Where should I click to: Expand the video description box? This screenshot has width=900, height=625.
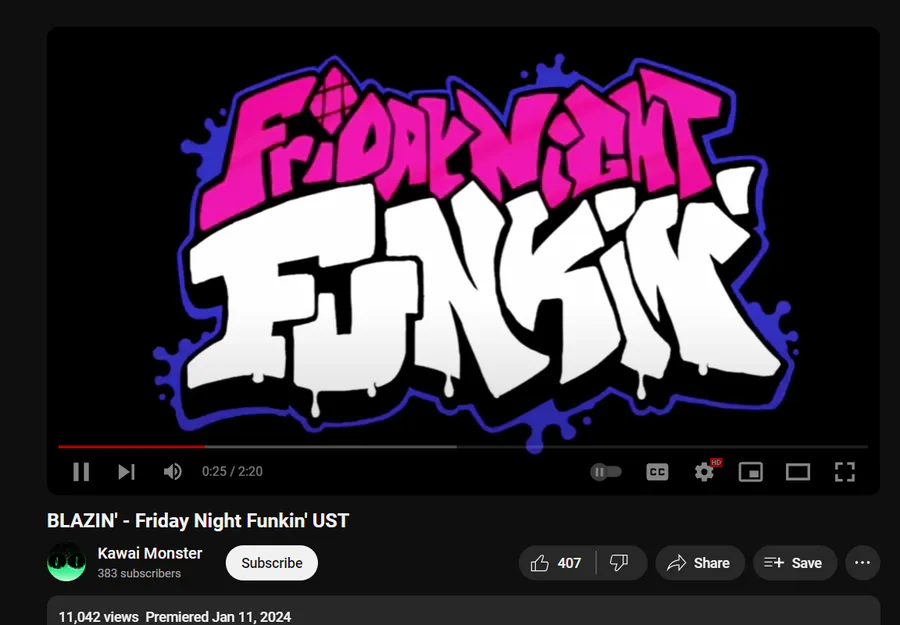click(463, 611)
